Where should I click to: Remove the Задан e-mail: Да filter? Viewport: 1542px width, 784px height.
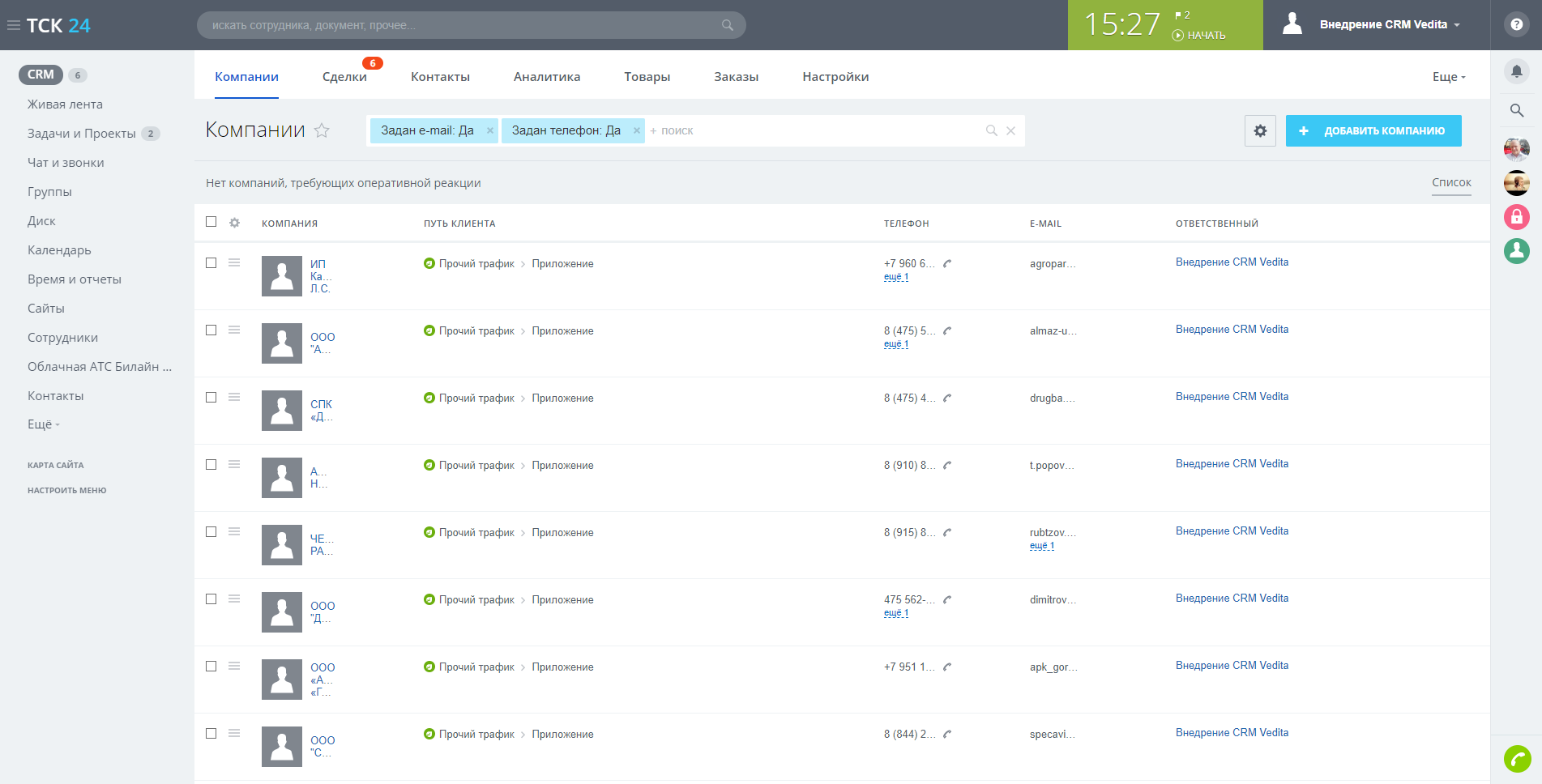point(490,130)
